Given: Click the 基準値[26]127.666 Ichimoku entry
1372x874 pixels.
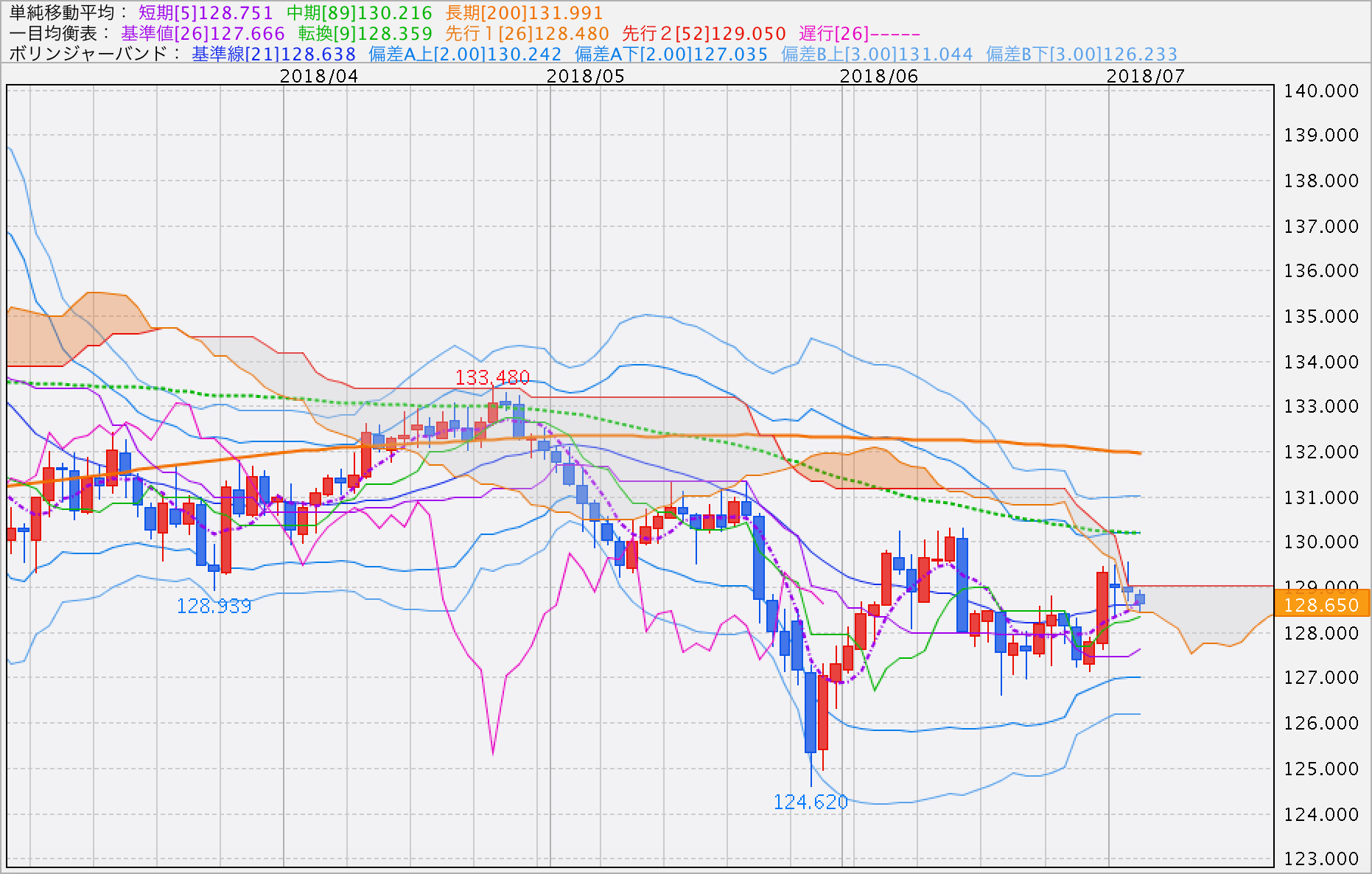Looking at the screenshot, I should pyautogui.click(x=203, y=34).
